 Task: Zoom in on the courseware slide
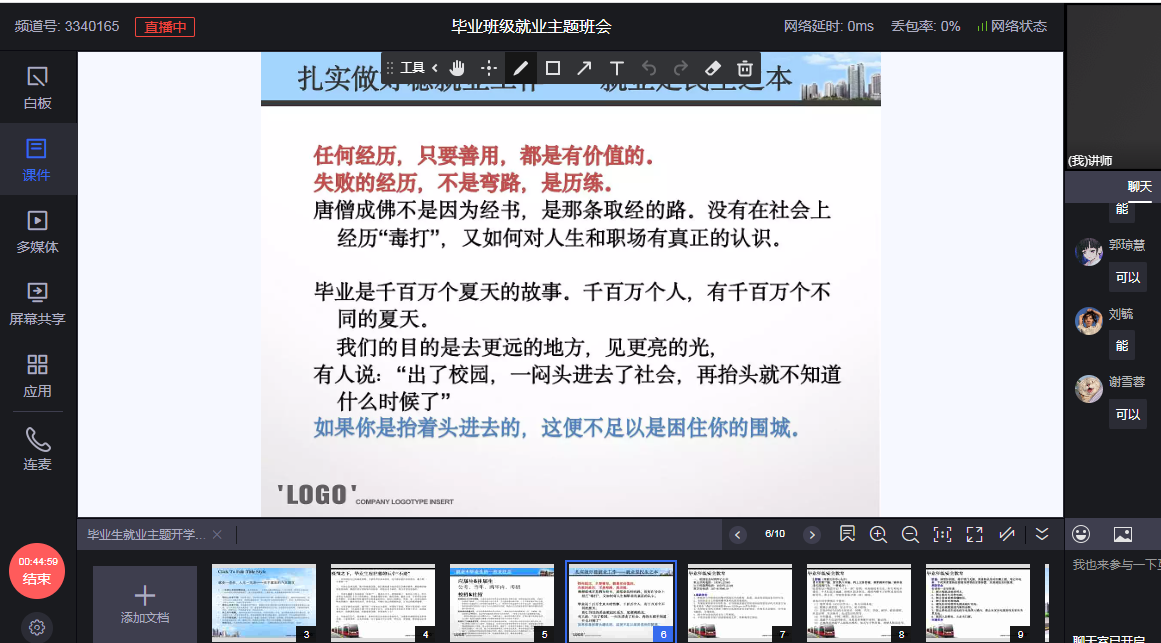tap(878, 534)
